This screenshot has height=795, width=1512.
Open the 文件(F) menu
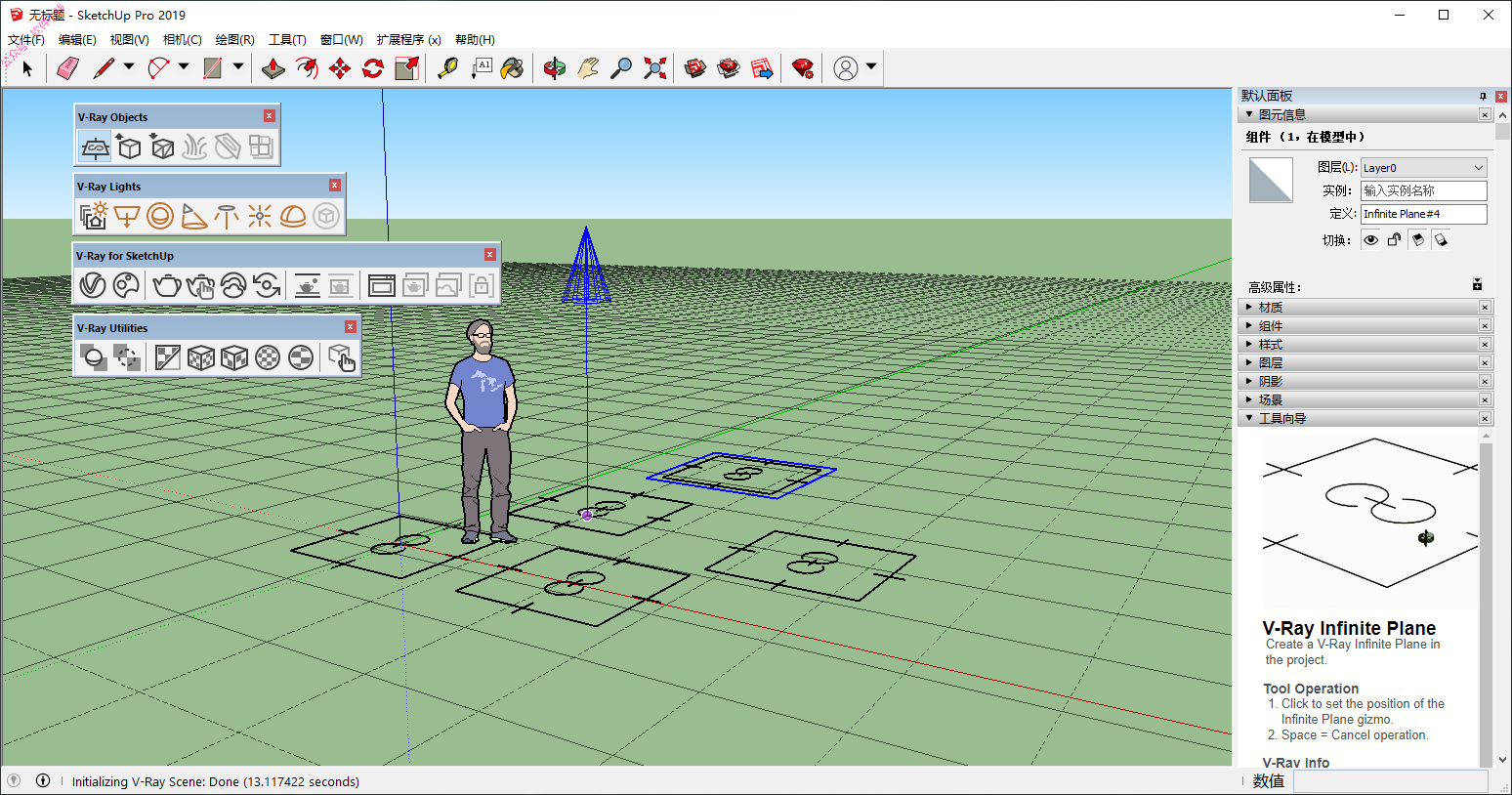click(x=26, y=40)
